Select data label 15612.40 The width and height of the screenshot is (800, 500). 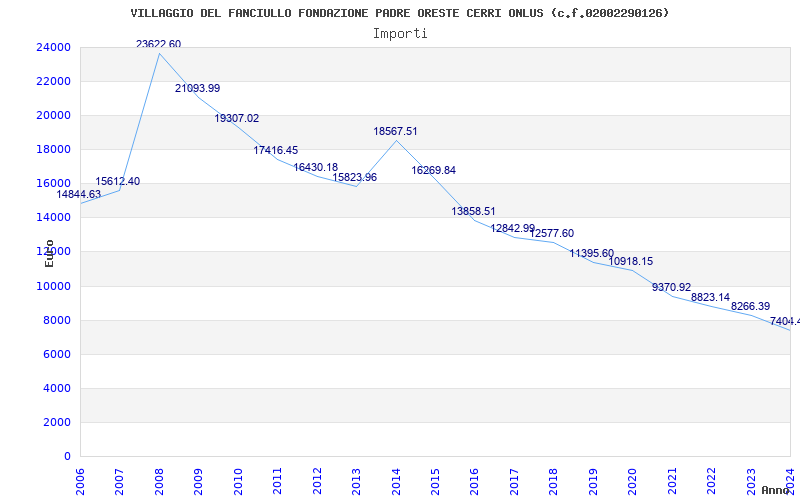point(117,182)
